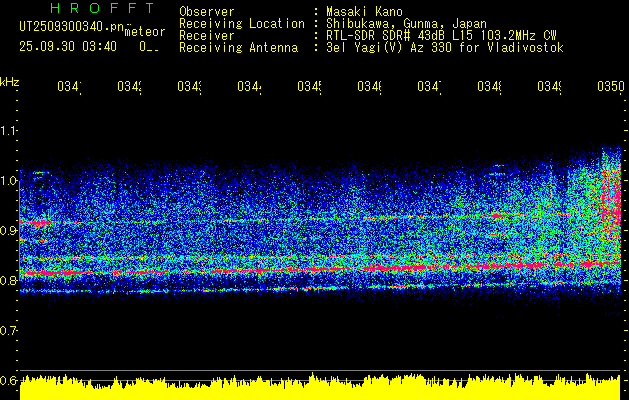This screenshot has width=629, height=400.
Task: Select the 0.8 frequency axis tick
Action: tap(9, 281)
